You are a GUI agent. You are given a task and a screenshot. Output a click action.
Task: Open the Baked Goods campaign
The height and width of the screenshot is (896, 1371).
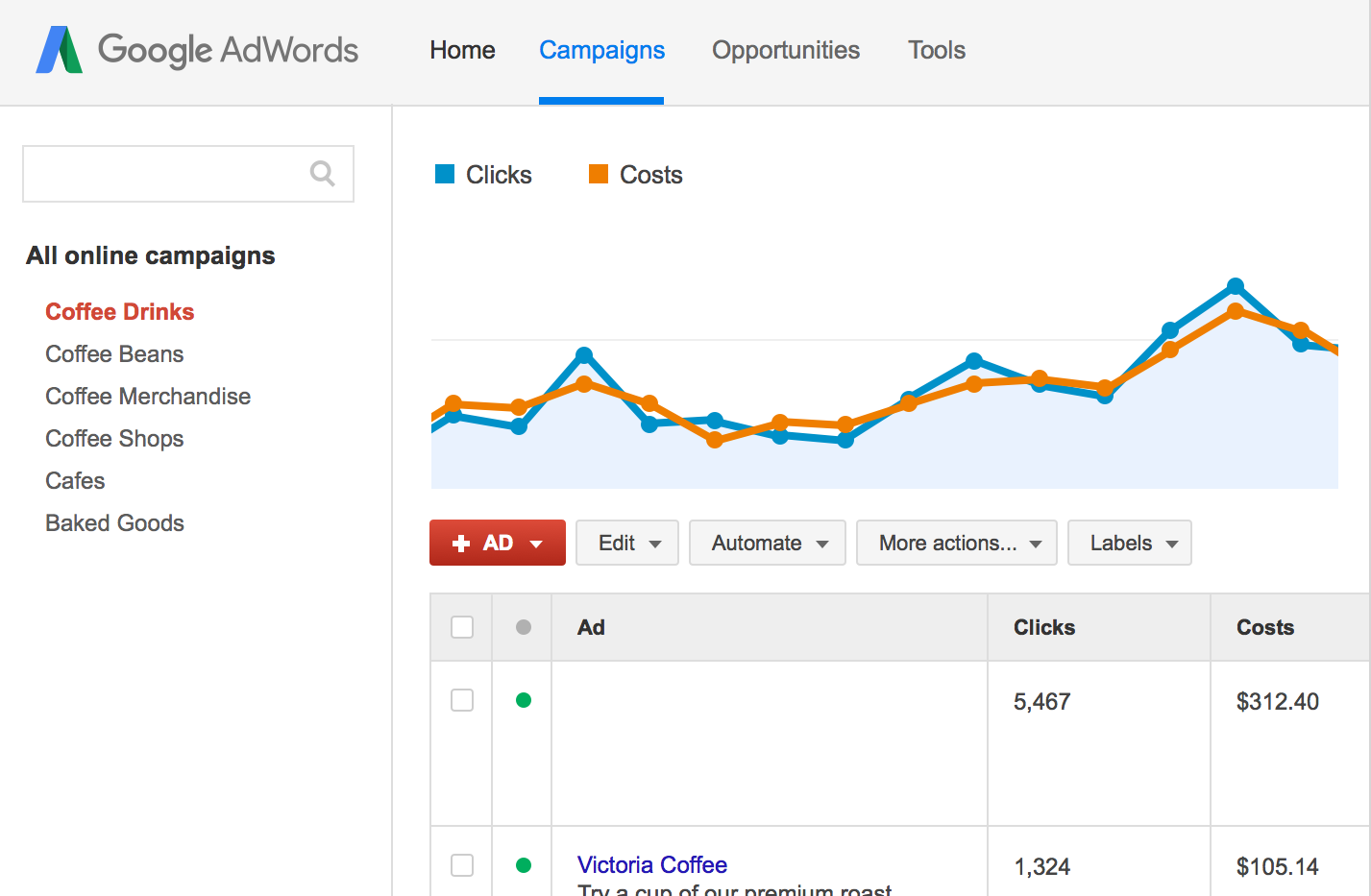114,523
